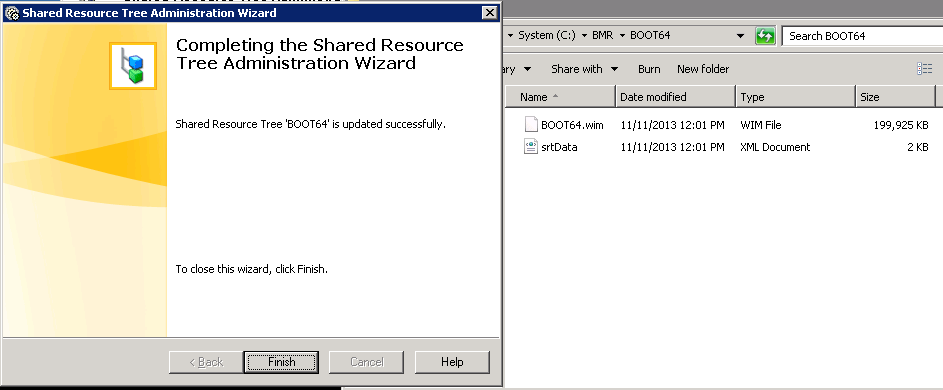Select the BOOT64.wim file icon
This screenshot has height=390, width=943.
(x=530, y=125)
